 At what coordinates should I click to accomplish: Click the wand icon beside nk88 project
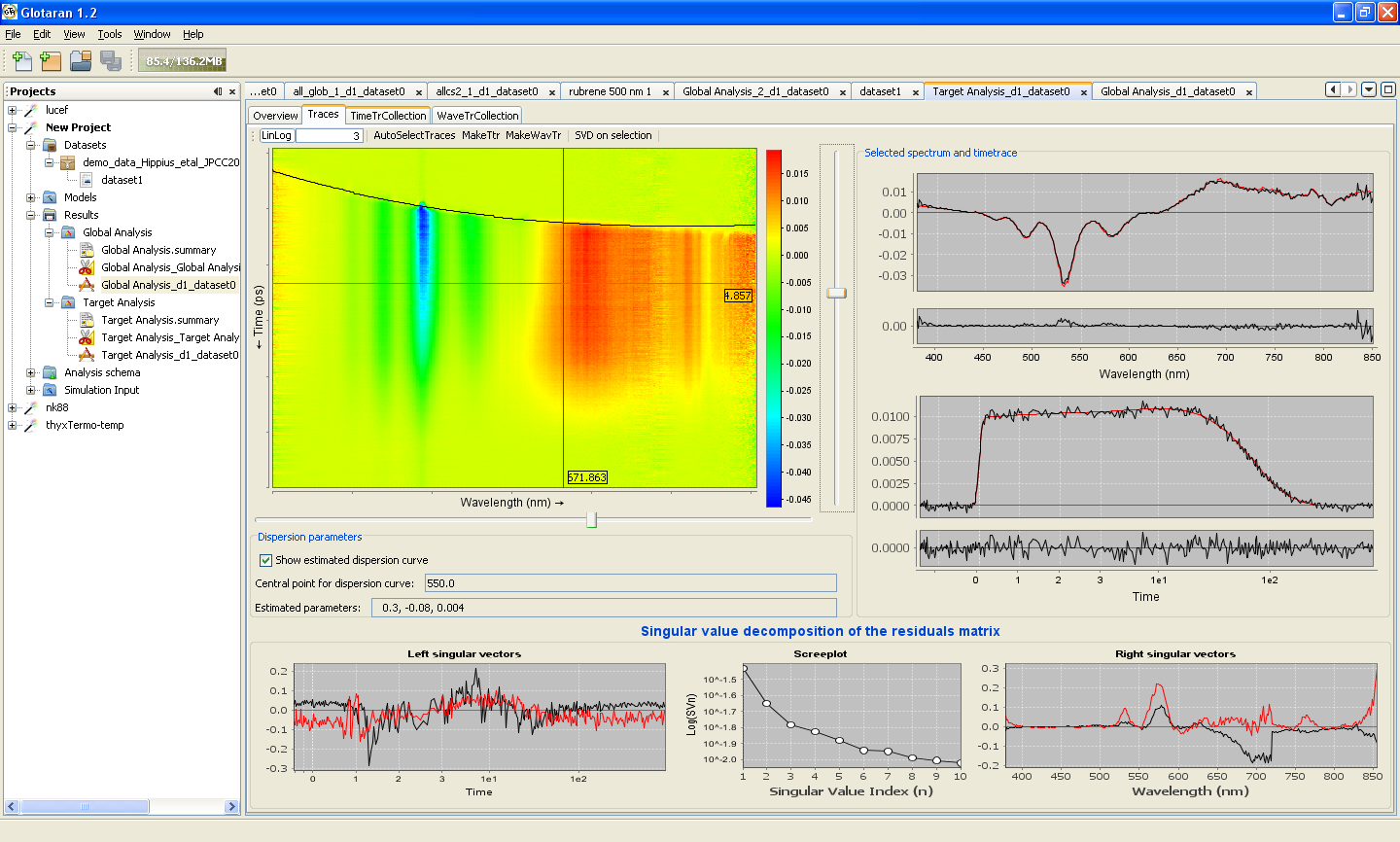coord(31,407)
